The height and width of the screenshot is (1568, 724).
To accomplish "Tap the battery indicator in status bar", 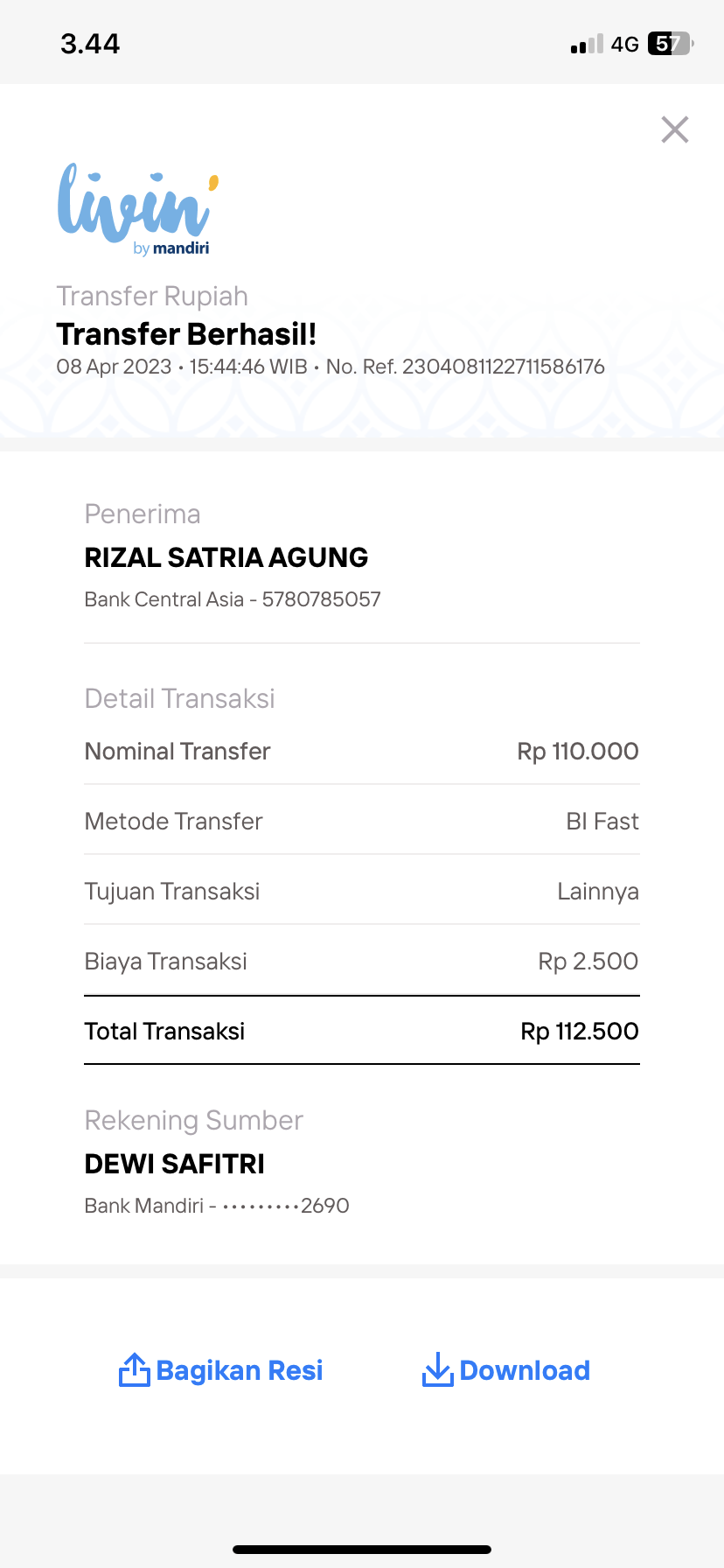I will (x=670, y=44).
